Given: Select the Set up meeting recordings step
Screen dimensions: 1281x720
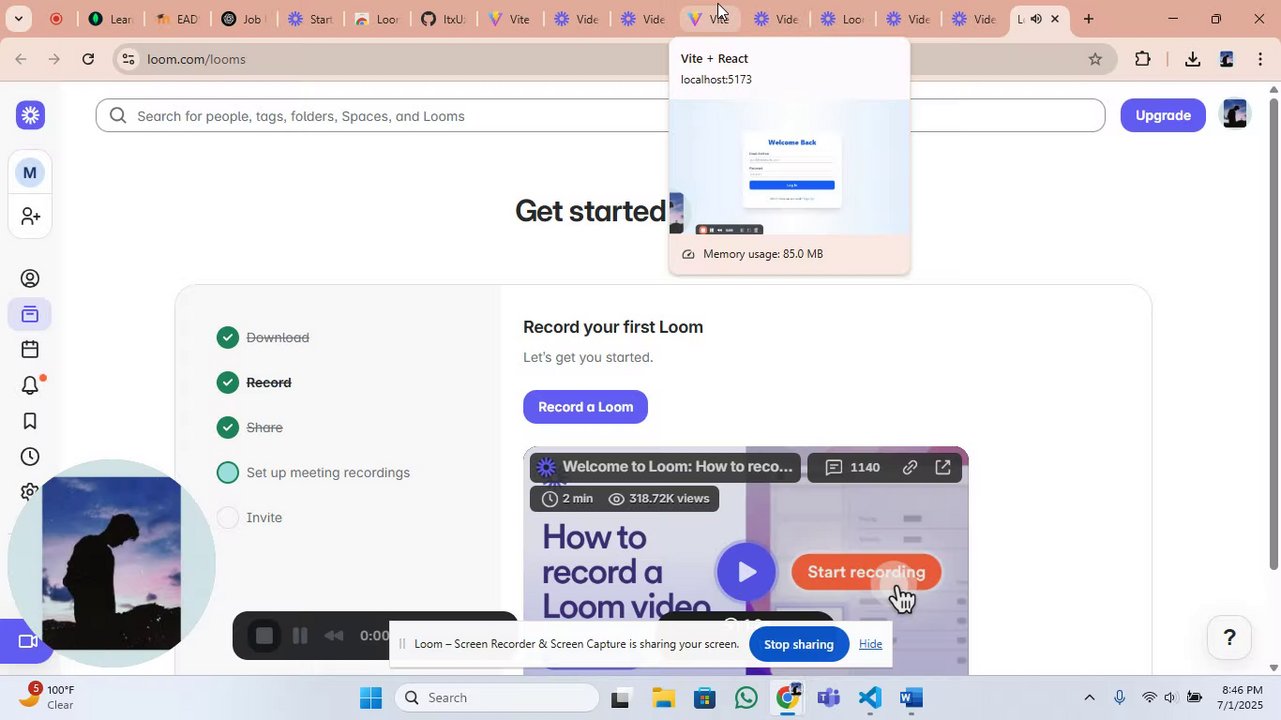Looking at the screenshot, I should [x=313, y=472].
